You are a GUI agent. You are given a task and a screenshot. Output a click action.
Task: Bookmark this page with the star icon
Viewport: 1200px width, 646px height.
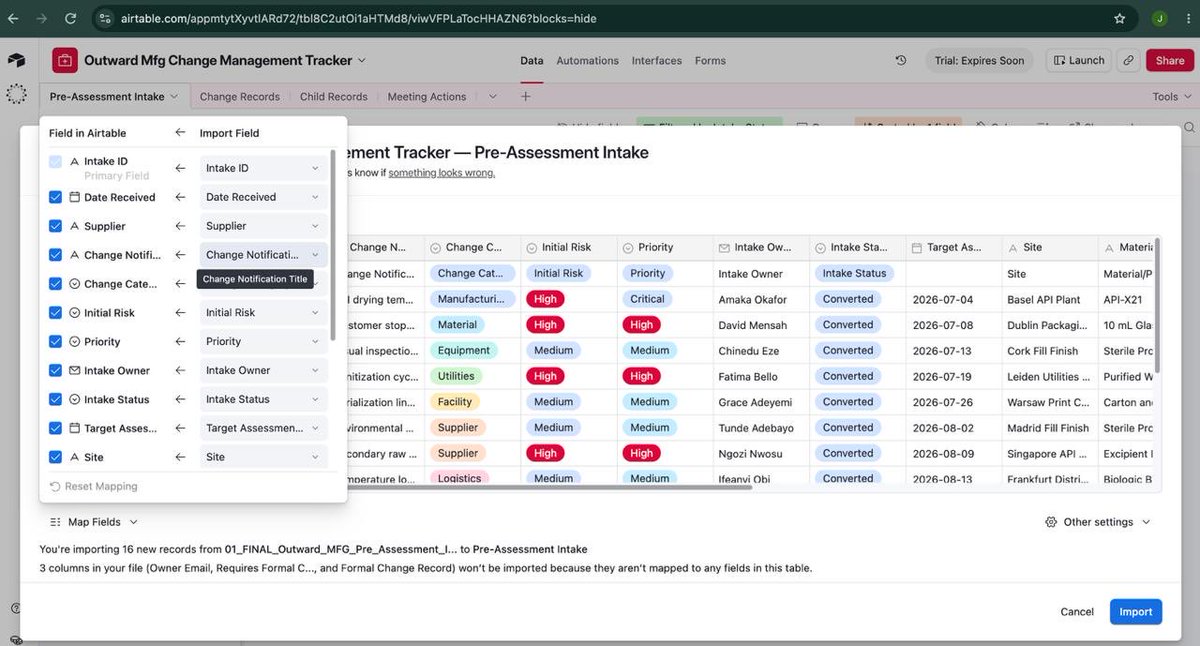[1120, 18]
